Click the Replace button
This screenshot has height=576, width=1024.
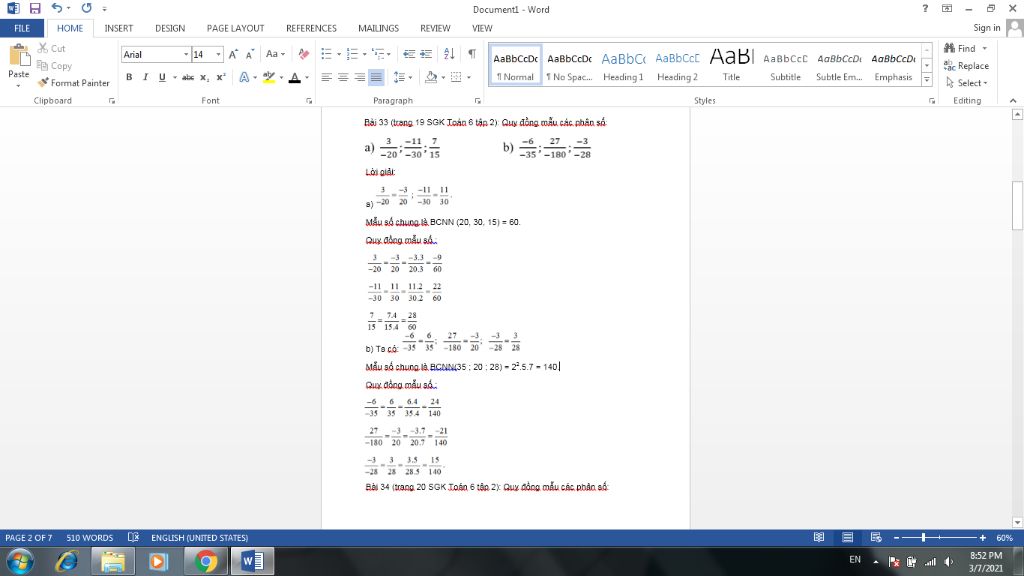click(x=966, y=66)
